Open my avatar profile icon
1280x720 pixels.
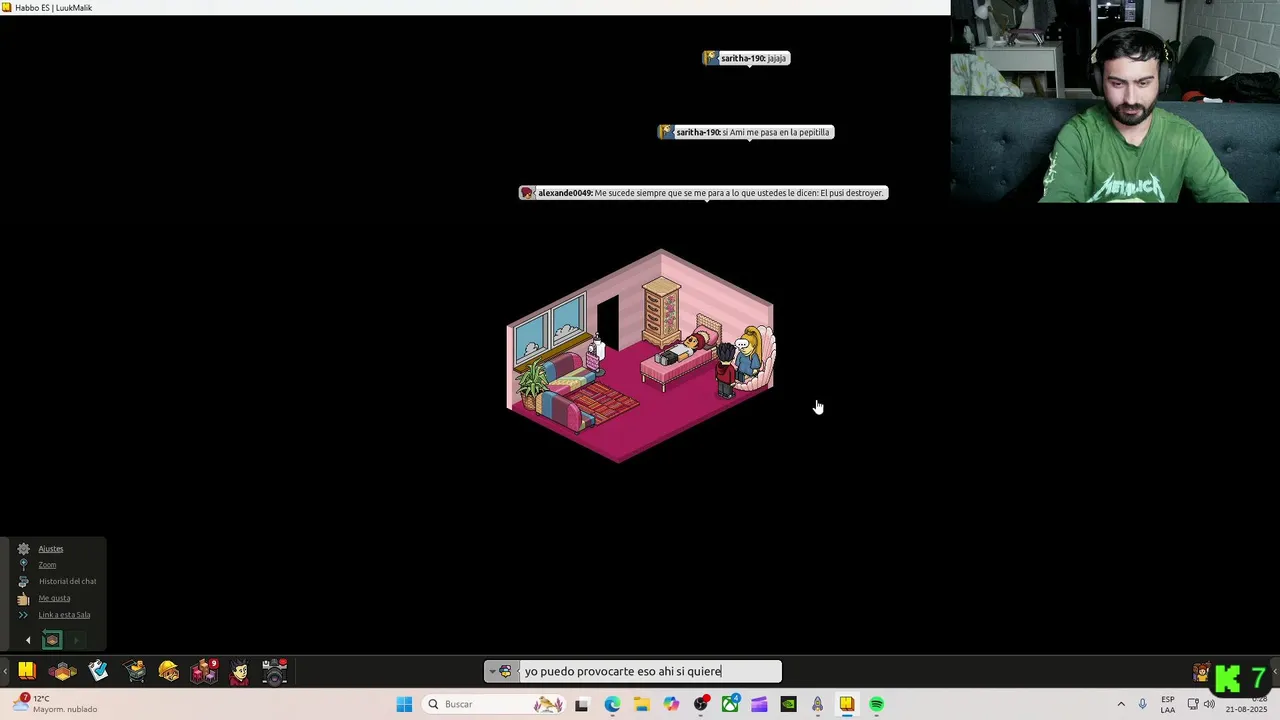pyautogui.click(x=239, y=671)
